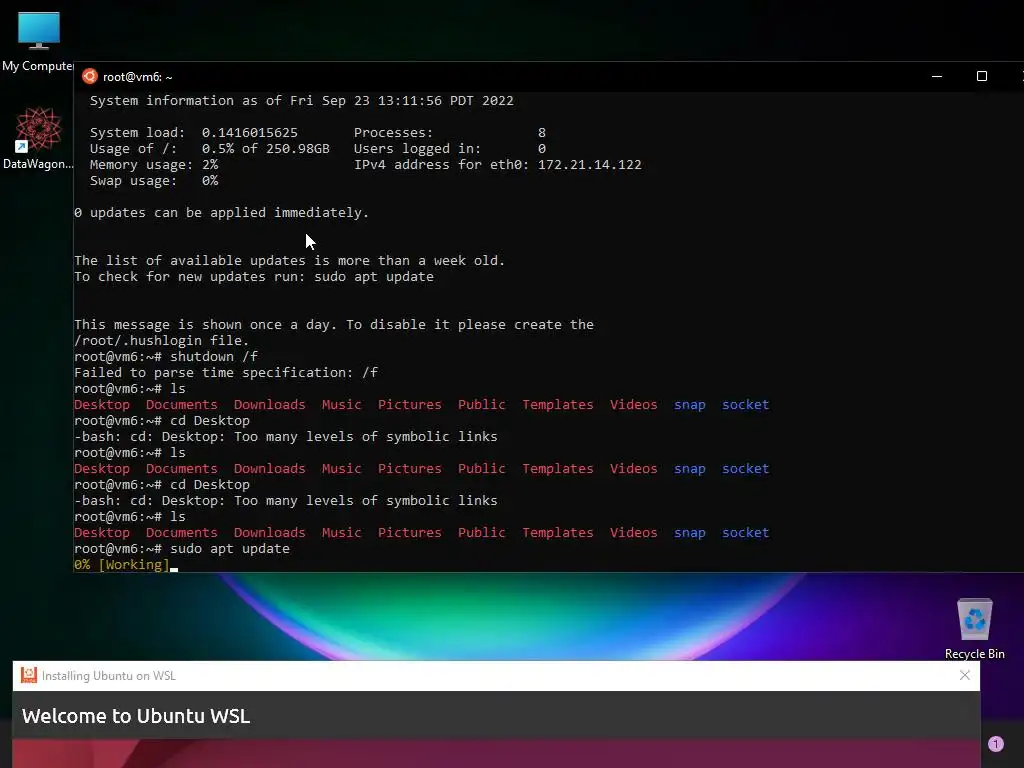Close the Installing Ubuntu on WSL window
1024x768 pixels.
coord(965,675)
